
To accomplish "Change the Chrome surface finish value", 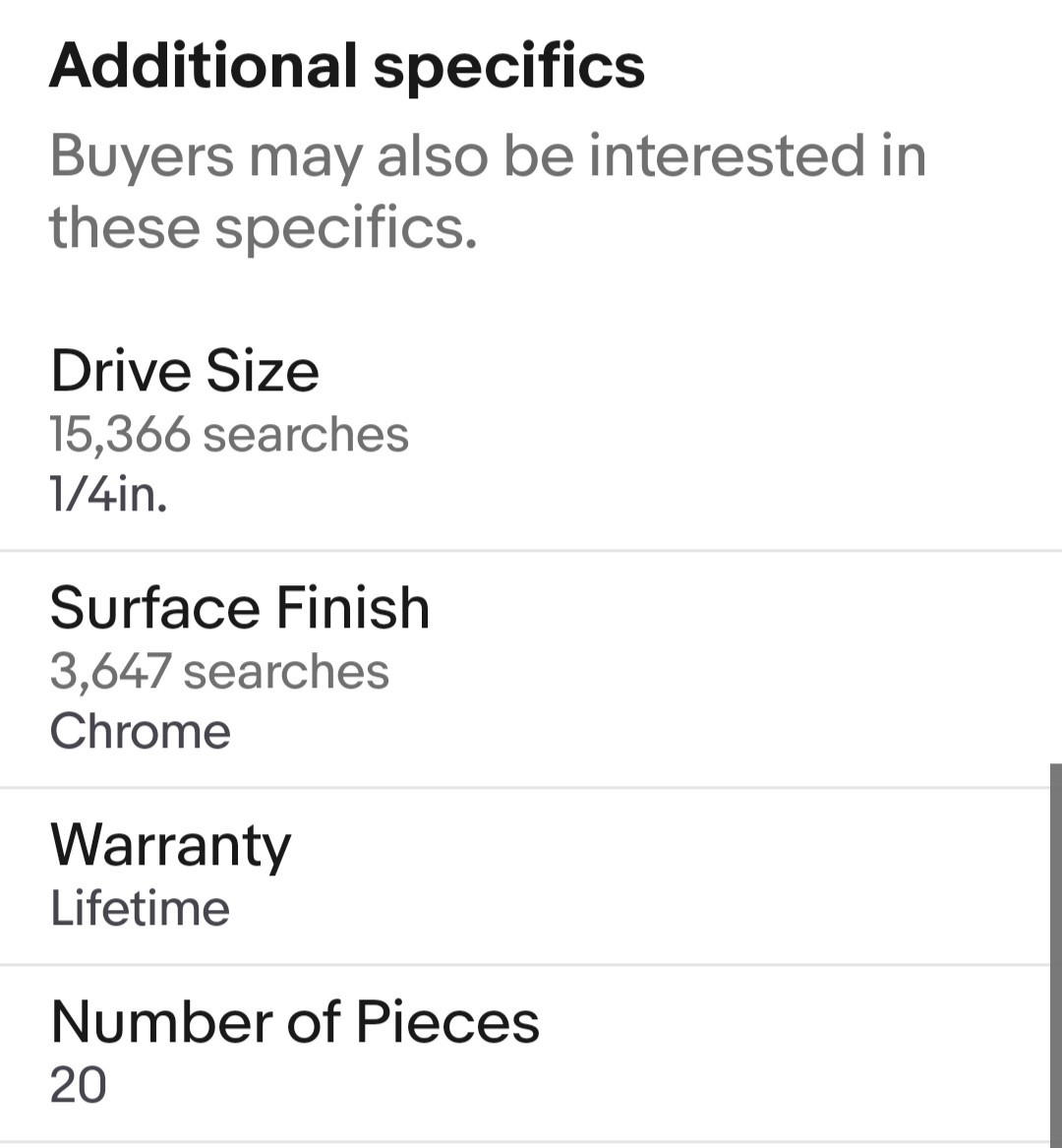I will click(x=140, y=731).
